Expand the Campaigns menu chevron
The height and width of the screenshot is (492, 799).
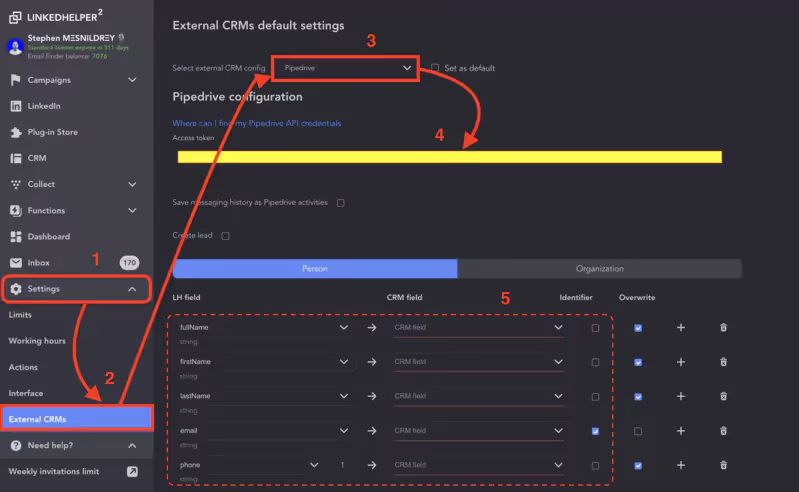[132, 80]
